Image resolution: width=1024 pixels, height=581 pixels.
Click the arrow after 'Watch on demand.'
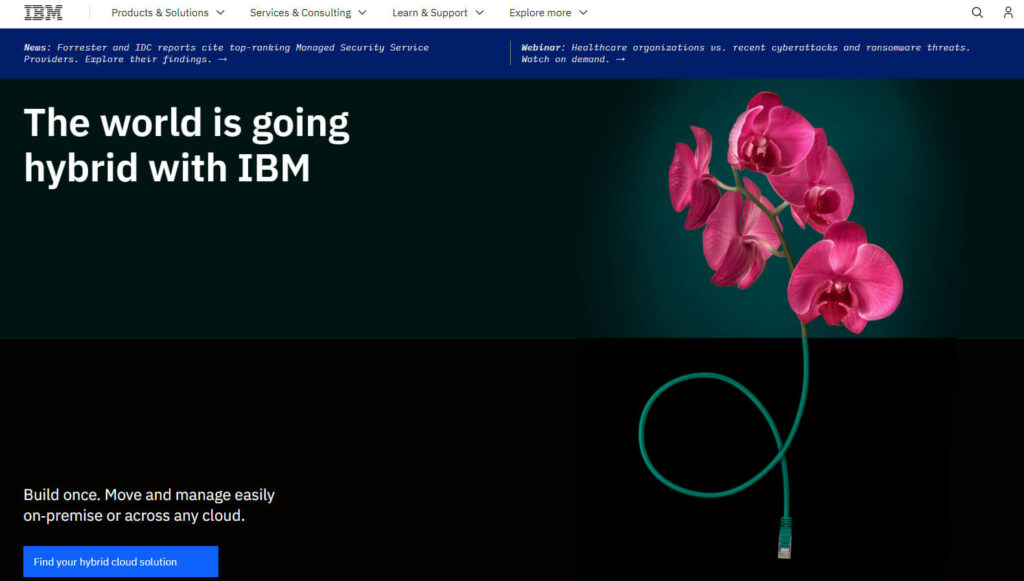coord(620,59)
